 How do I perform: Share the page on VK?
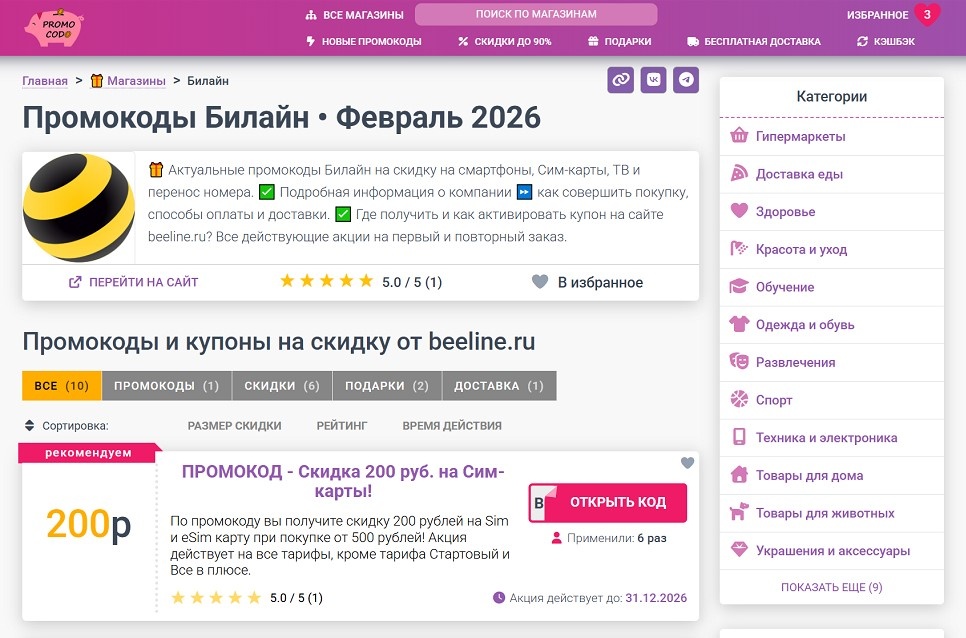point(653,80)
